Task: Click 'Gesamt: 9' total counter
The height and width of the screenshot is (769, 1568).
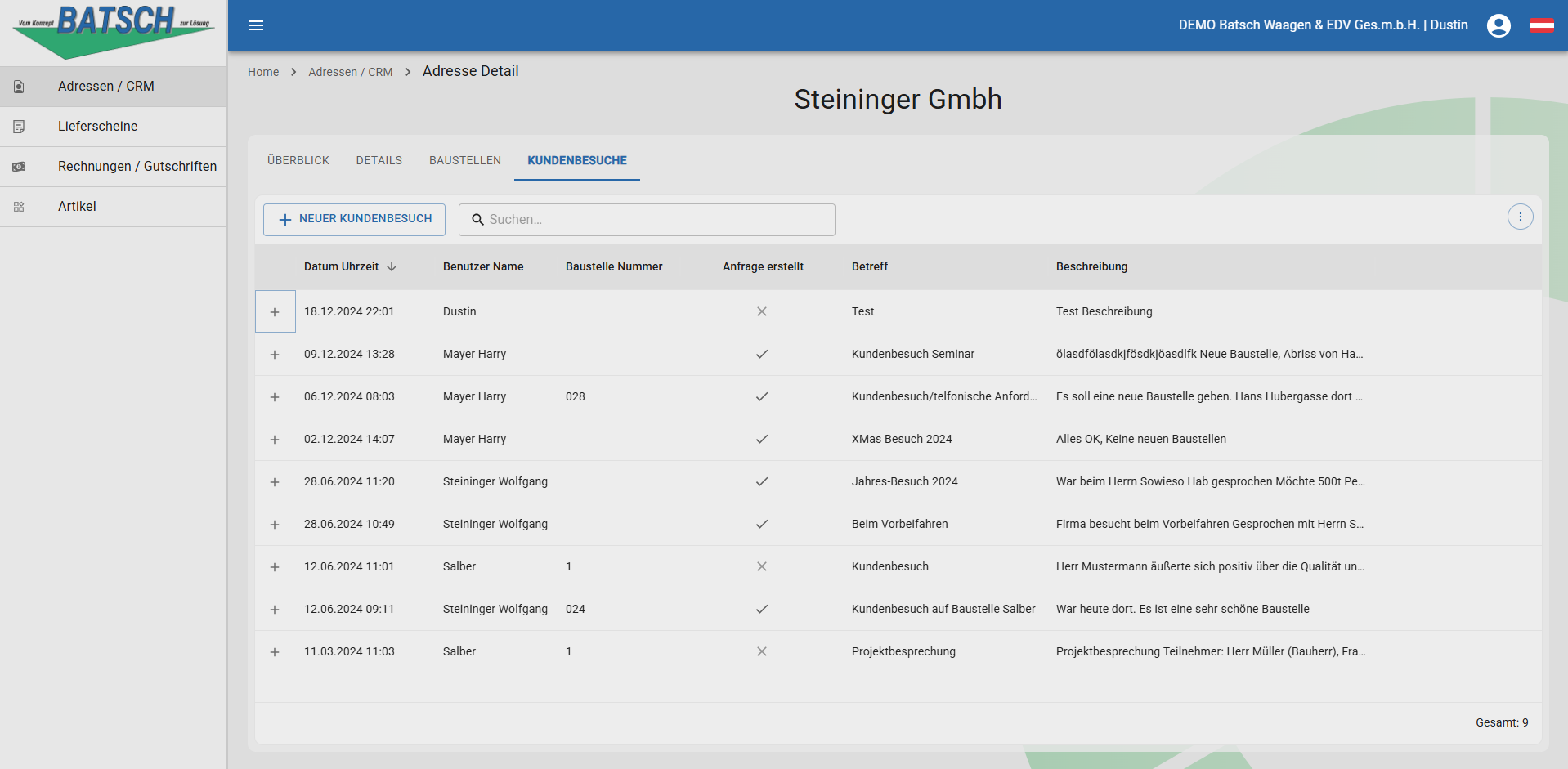Action: pyautogui.click(x=1502, y=722)
